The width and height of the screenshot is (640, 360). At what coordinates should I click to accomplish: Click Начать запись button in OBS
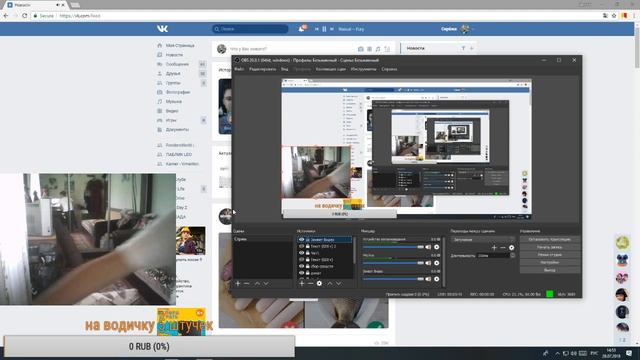(x=550, y=247)
